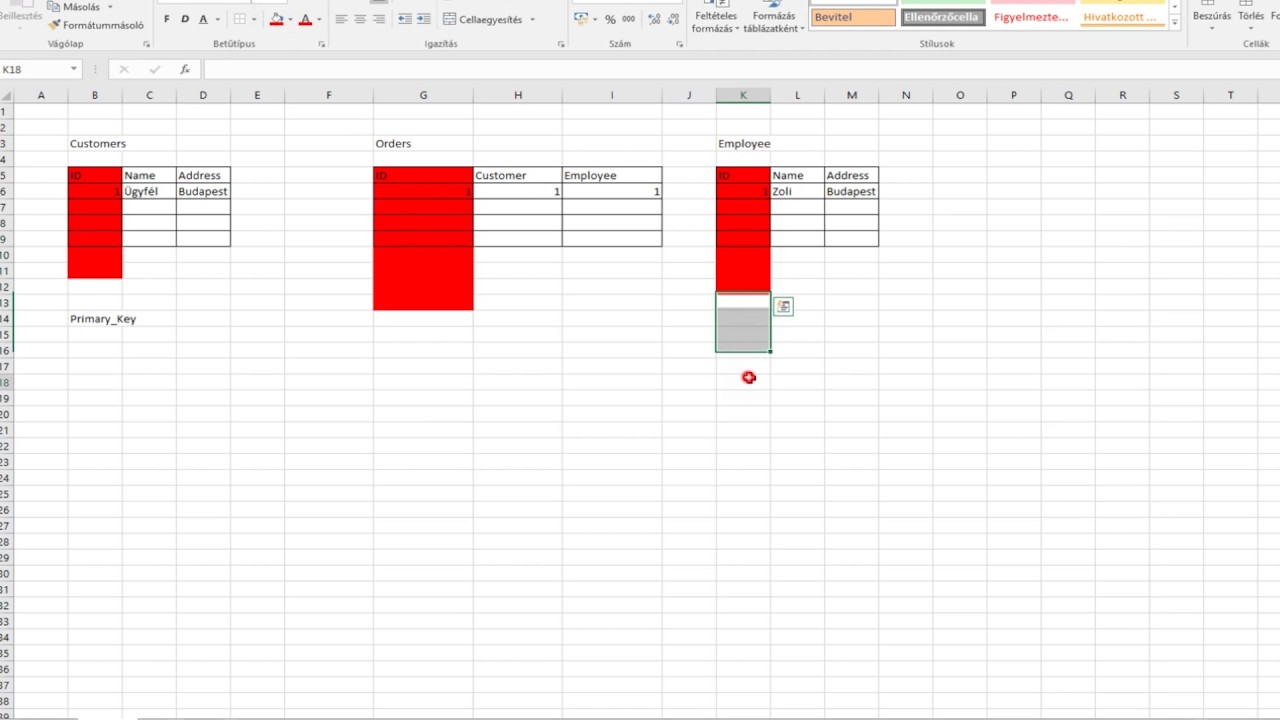Viewport: 1280px width, 720px height.
Task: Open the fill color dropdown arrow
Action: pos(290,19)
